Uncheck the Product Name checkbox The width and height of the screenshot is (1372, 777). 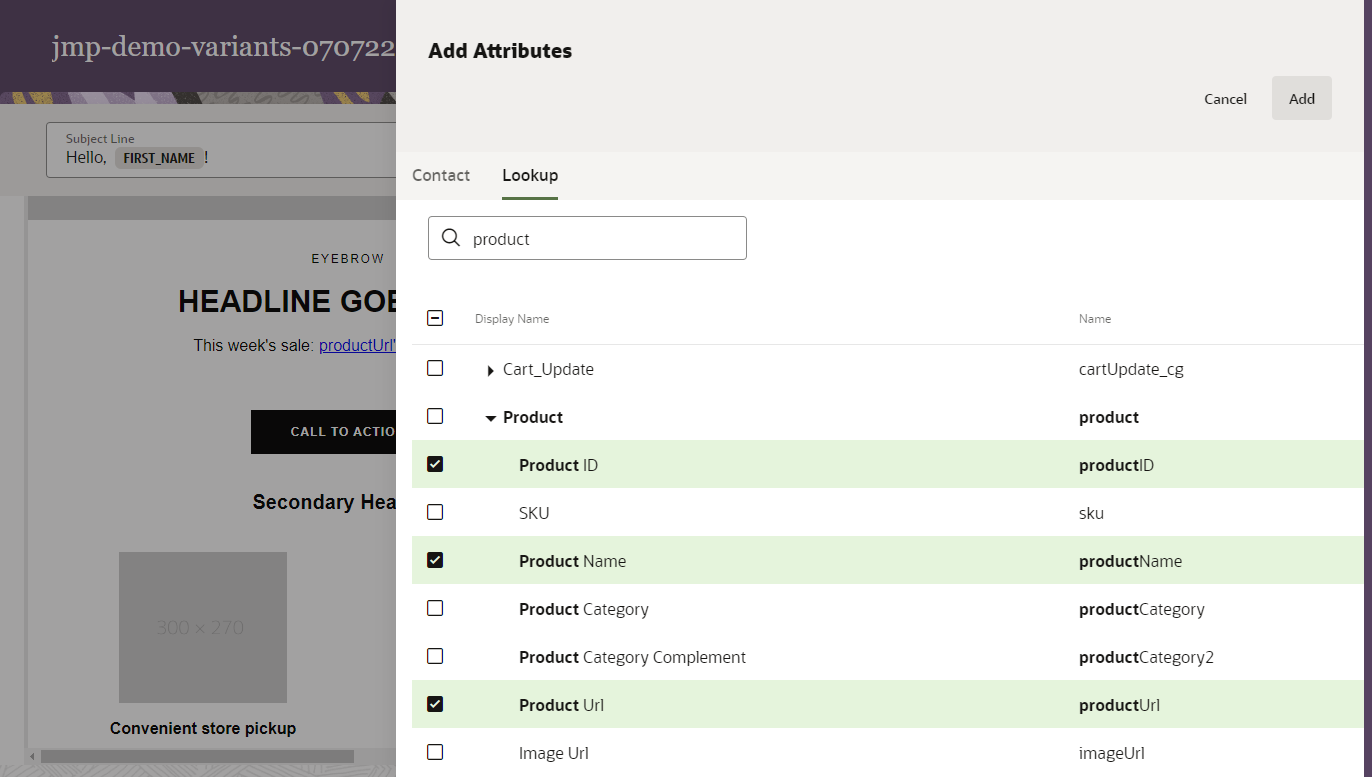coord(435,560)
